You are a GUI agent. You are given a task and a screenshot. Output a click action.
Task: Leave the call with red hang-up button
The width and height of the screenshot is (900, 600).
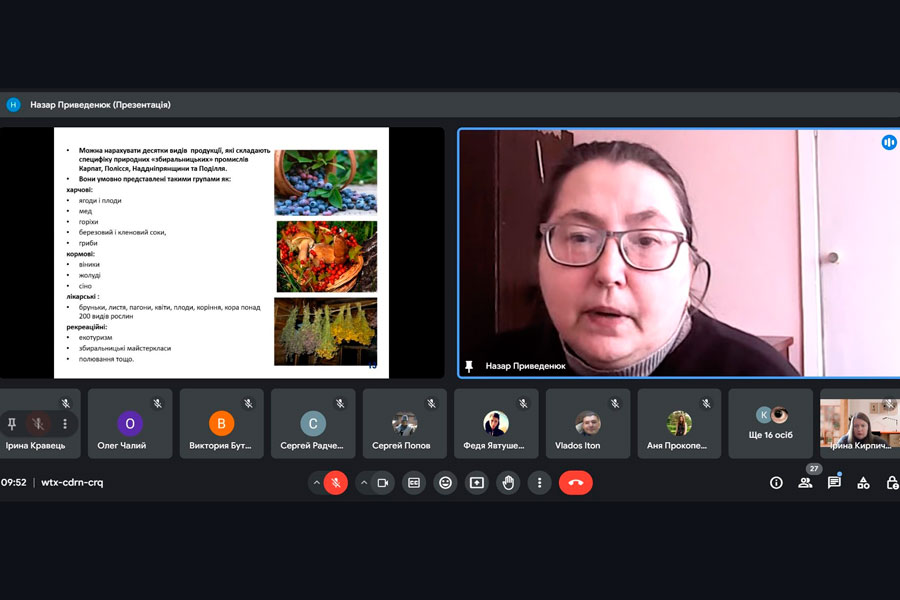pyautogui.click(x=576, y=483)
